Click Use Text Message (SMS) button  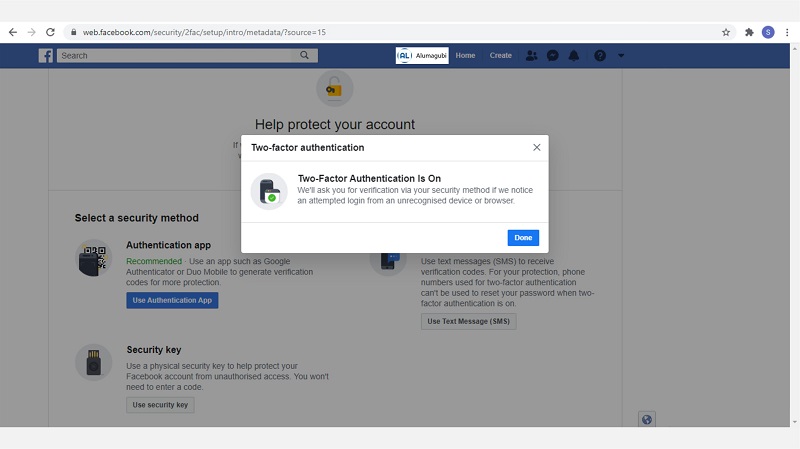pos(468,321)
